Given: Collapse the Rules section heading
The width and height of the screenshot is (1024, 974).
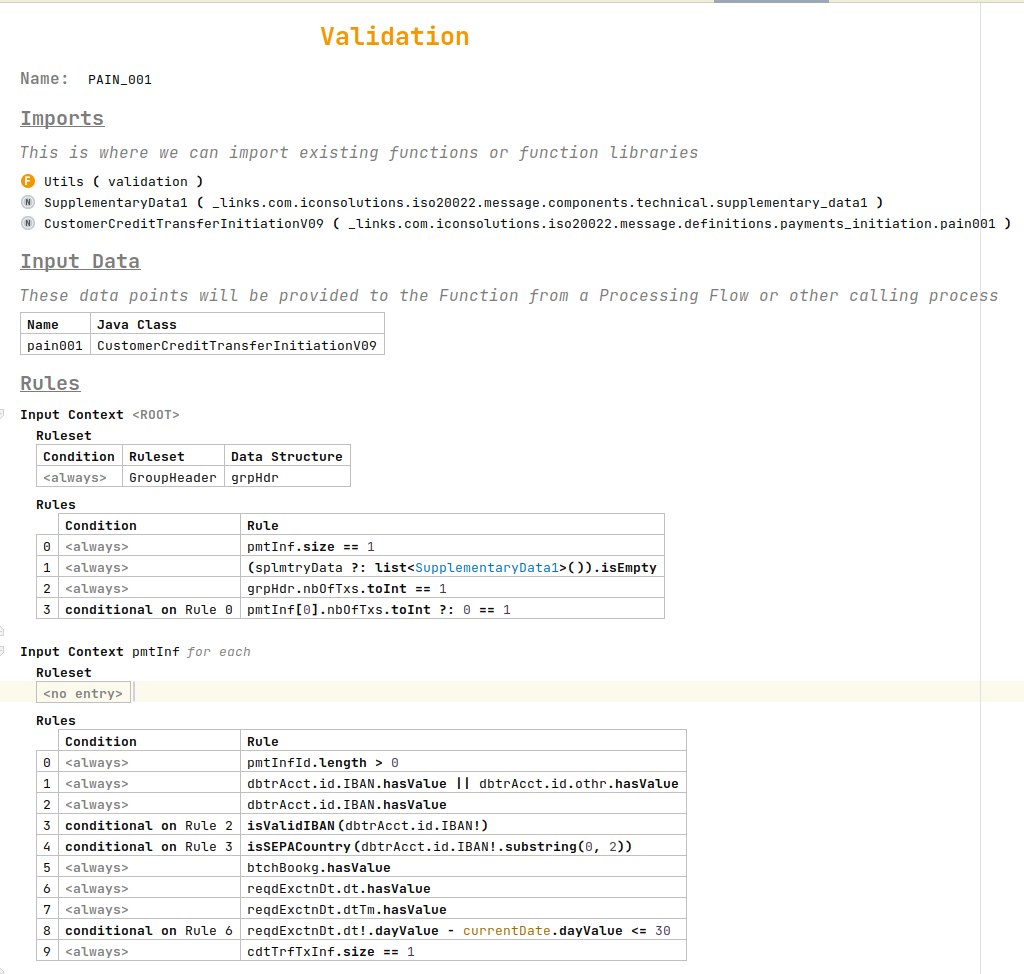Looking at the screenshot, I should [x=50, y=383].
